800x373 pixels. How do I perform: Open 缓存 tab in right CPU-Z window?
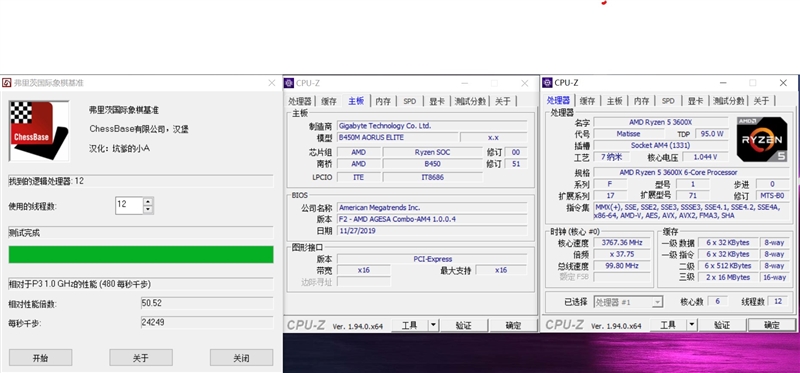[588, 101]
